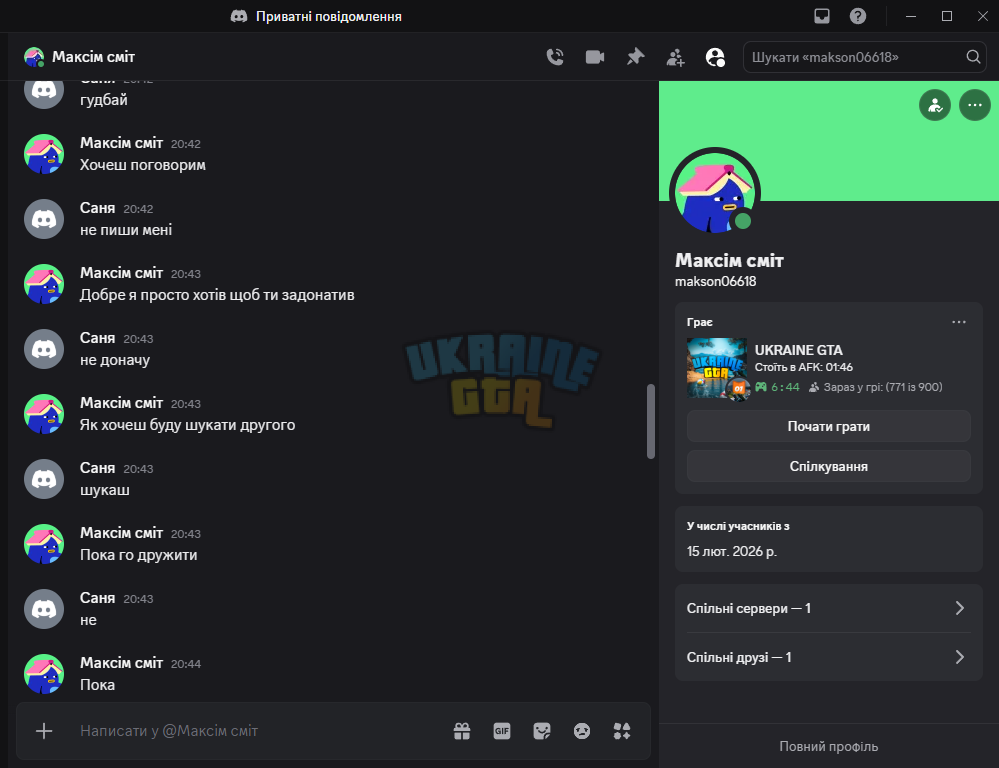Click Саня avatar beside 'не пиши мені'
Viewport: 999px width, 768px height.
[44, 219]
